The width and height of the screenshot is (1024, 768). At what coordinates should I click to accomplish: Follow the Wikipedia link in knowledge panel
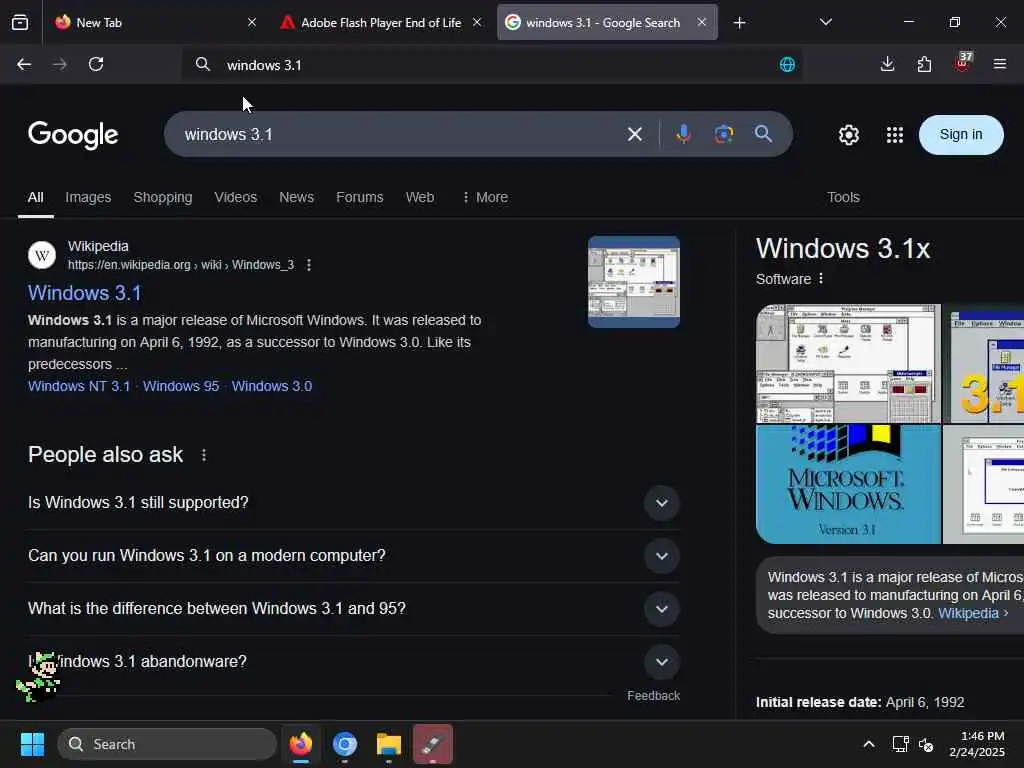tap(968, 613)
